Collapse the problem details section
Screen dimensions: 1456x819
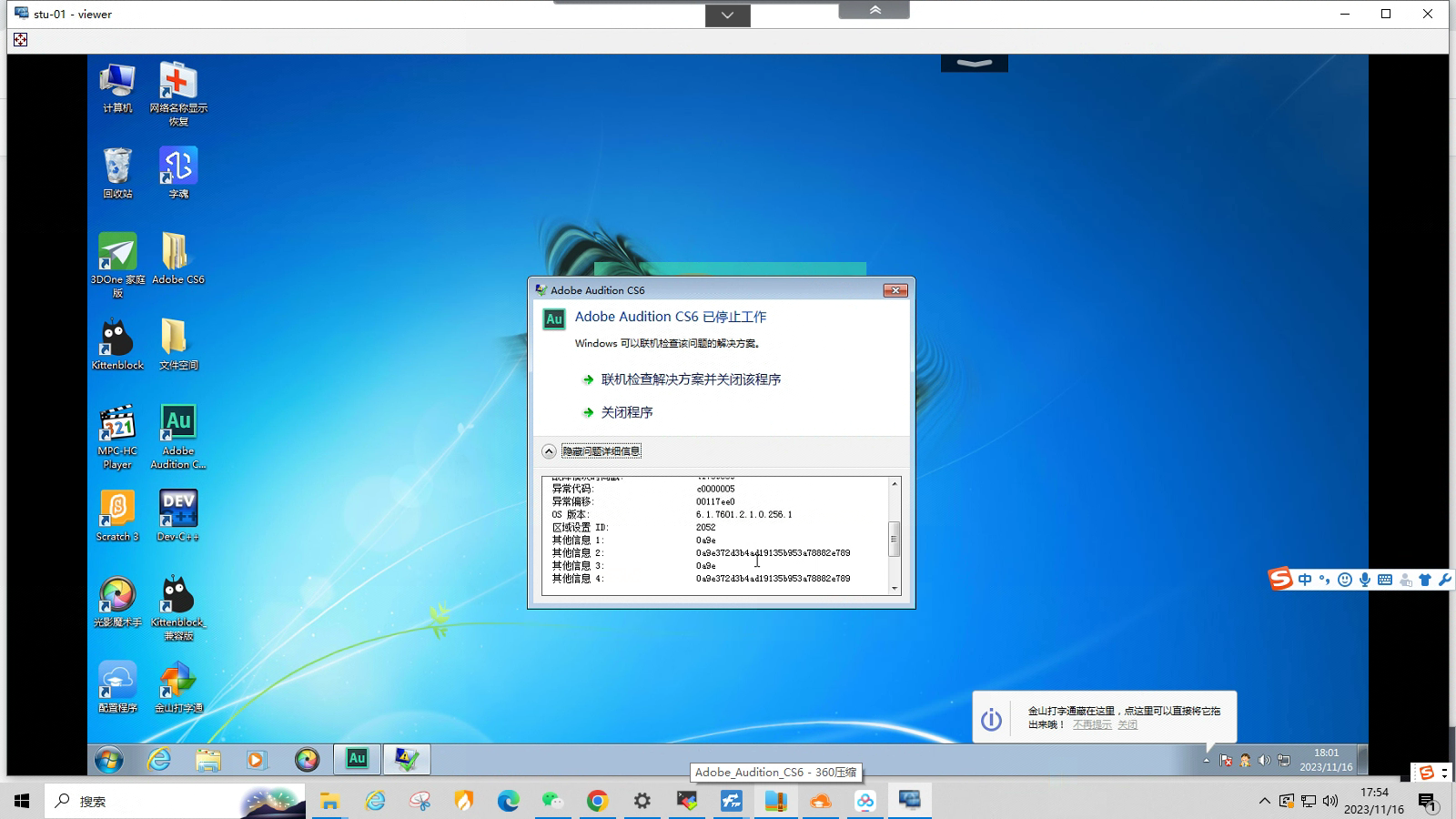[549, 451]
